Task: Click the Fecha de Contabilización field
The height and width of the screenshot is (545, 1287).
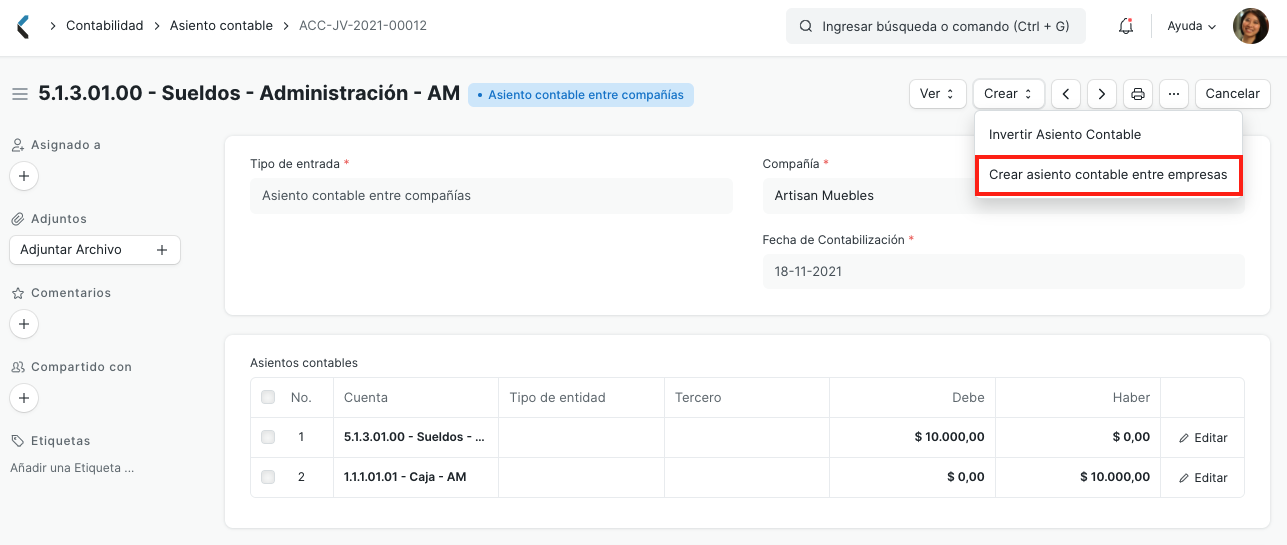Action: [1003, 271]
